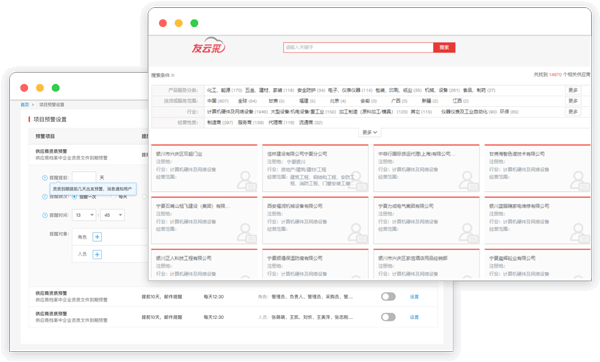Open supplier 西安福润机械设备有限公司 card title
Viewport: 600px width, 362px height.
pos(295,206)
